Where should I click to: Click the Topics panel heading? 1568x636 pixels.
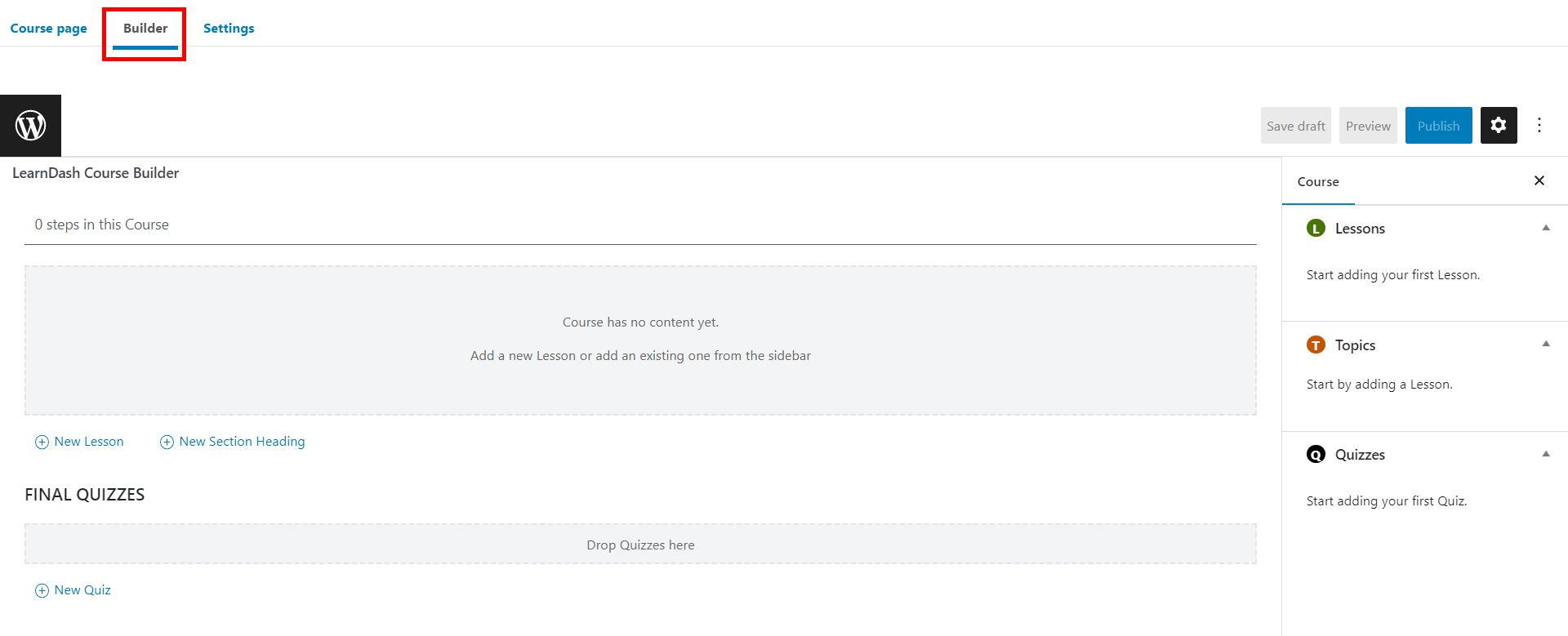tap(1355, 345)
